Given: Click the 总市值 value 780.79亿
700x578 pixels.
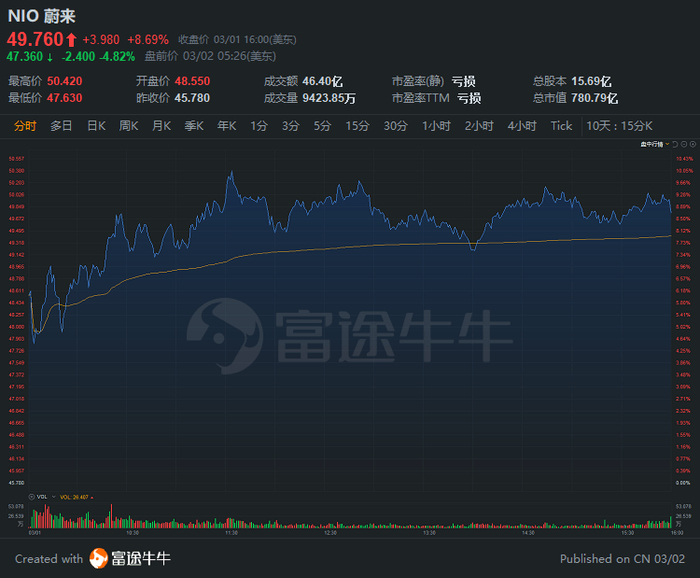Looking at the screenshot, I should tap(595, 98).
